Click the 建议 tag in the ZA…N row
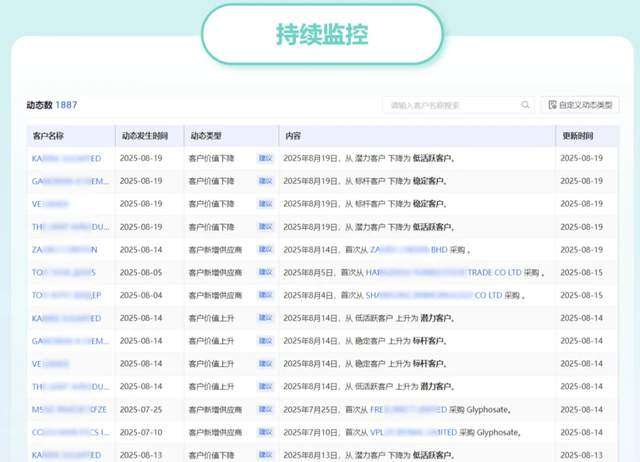Screen dimensions: 640x462 tap(265, 249)
